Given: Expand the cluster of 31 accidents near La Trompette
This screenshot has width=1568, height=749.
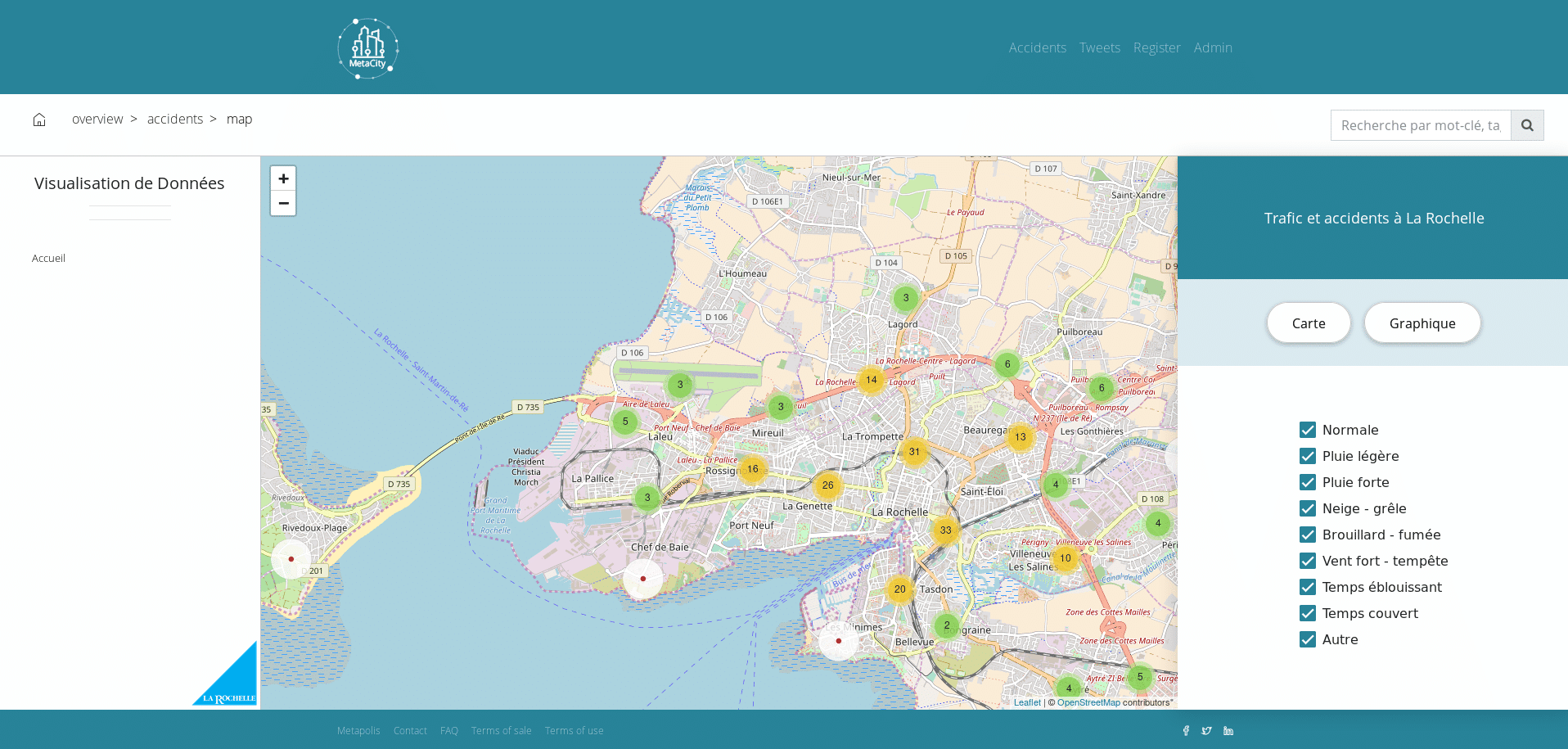Looking at the screenshot, I should pos(913,451).
